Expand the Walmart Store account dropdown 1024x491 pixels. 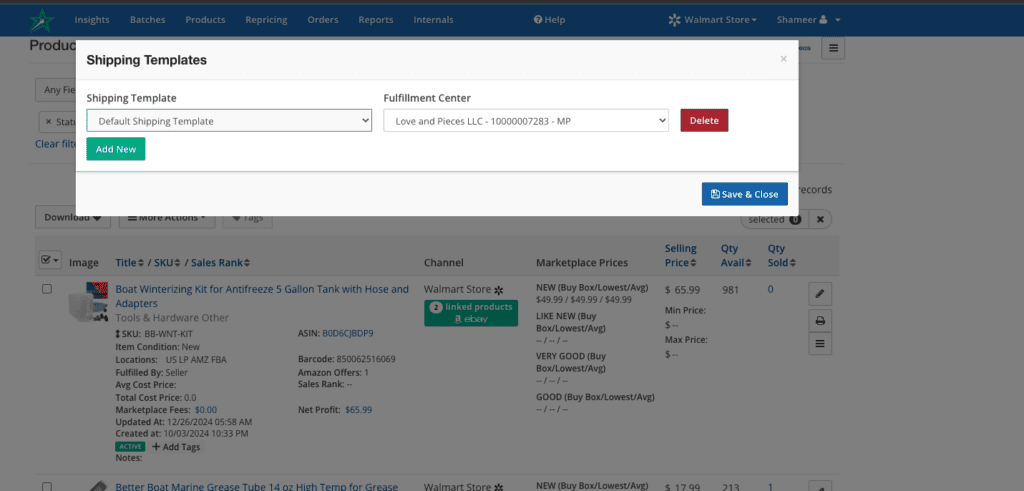click(712, 20)
